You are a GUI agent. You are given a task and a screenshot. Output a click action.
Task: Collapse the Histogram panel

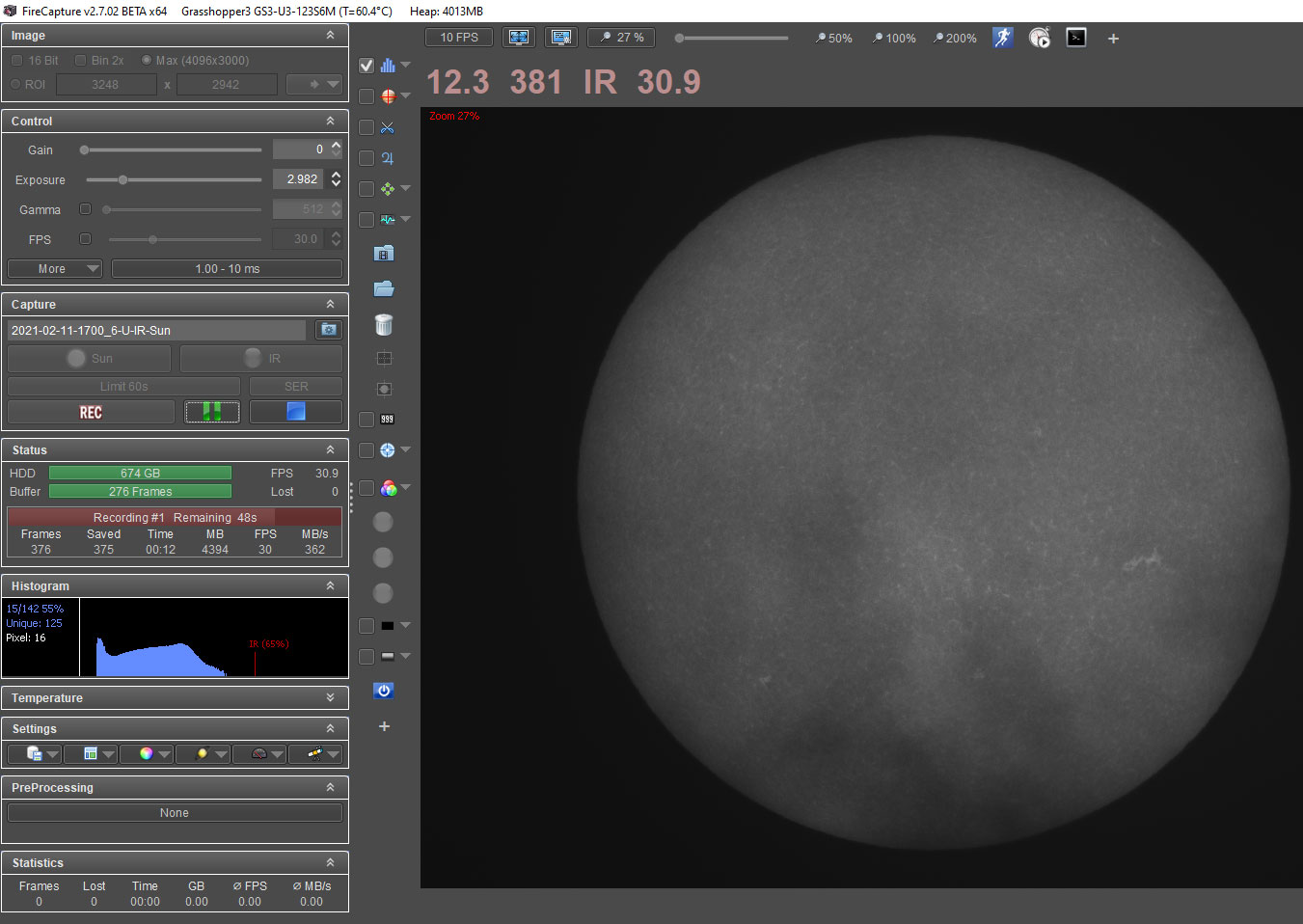click(330, 586)
